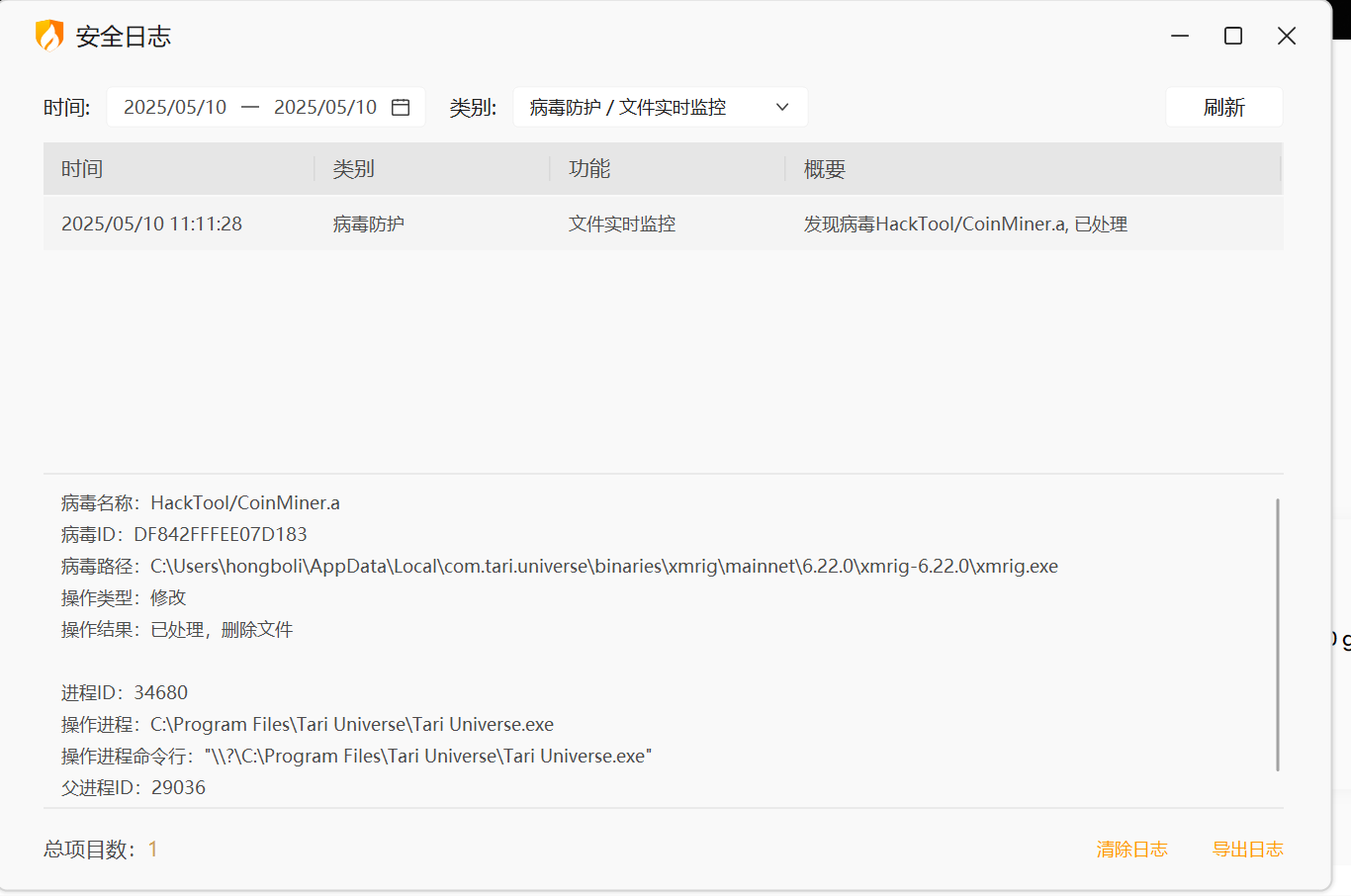Click the 操作进程 Tari Universe.exe line
The image size is (1351, 896).
(x=308, y=724)
